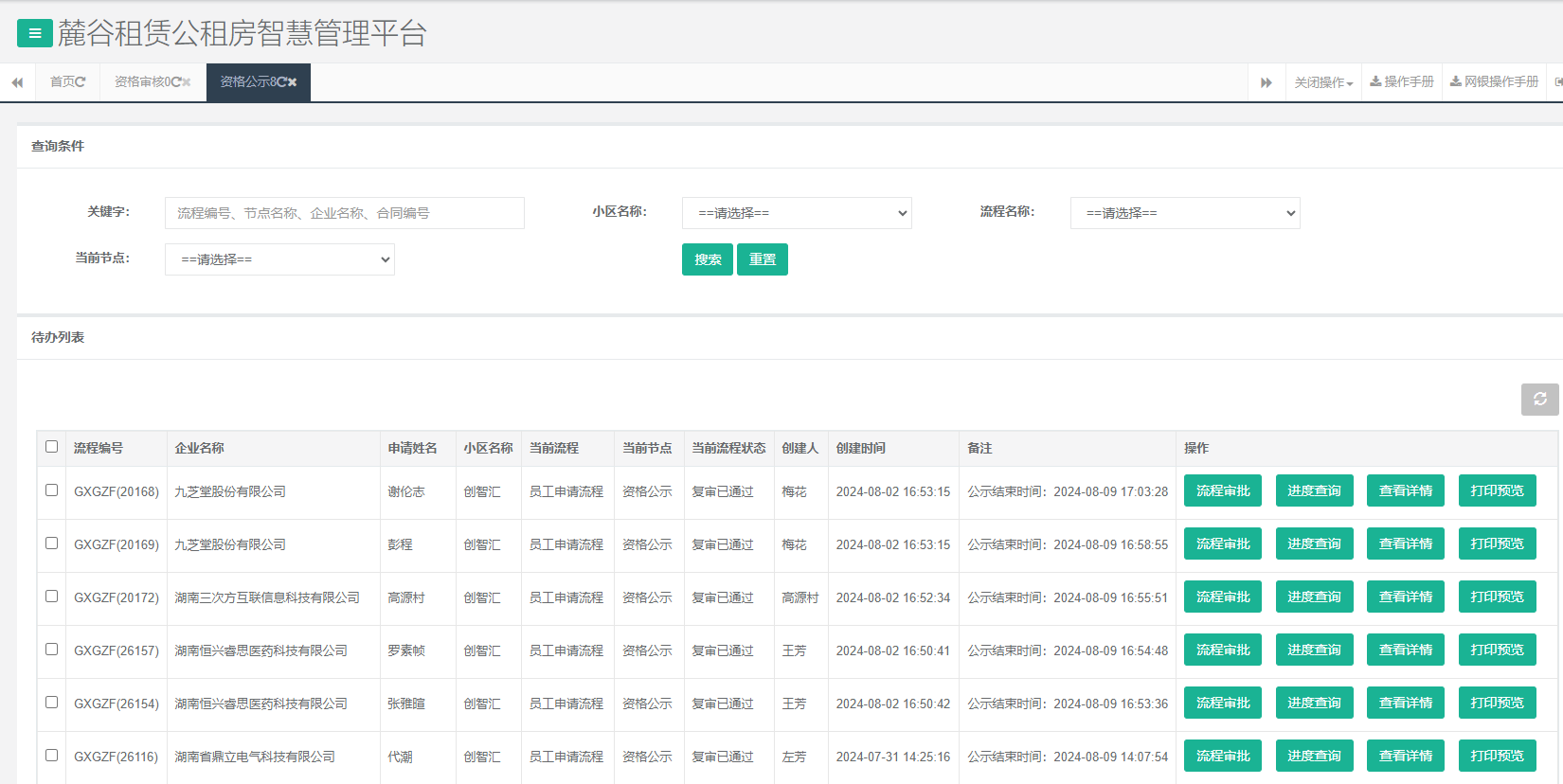Screen dimensions: 1563x784
Task: Expand the 流程名称 dropdown
Action: 1185,213
